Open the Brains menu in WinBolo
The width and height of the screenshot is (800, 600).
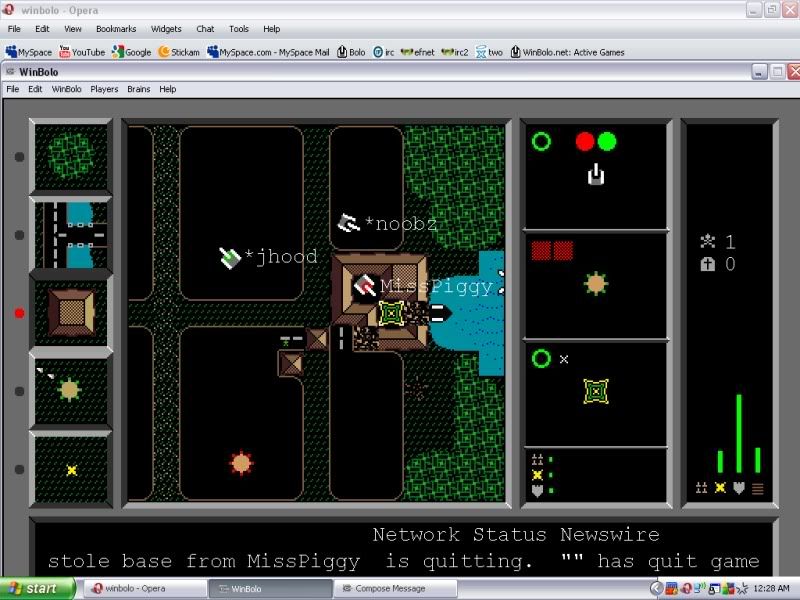[138, 89]
